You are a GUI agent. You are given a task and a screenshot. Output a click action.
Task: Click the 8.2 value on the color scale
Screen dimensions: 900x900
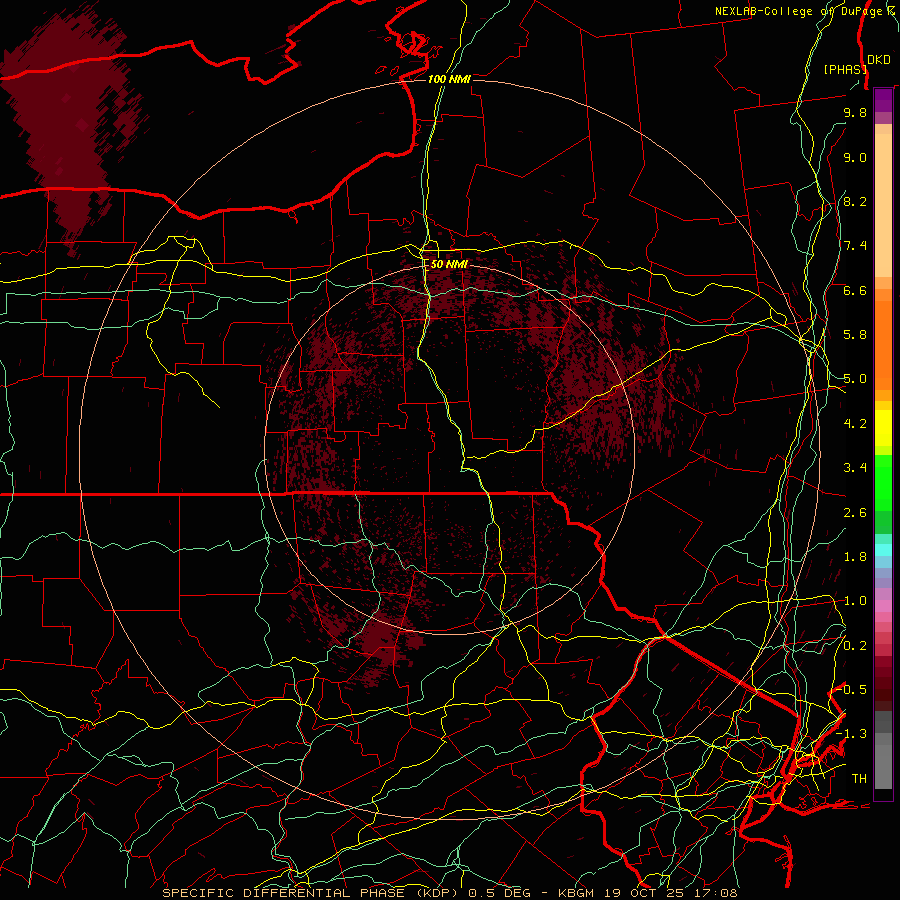point(855,201)
